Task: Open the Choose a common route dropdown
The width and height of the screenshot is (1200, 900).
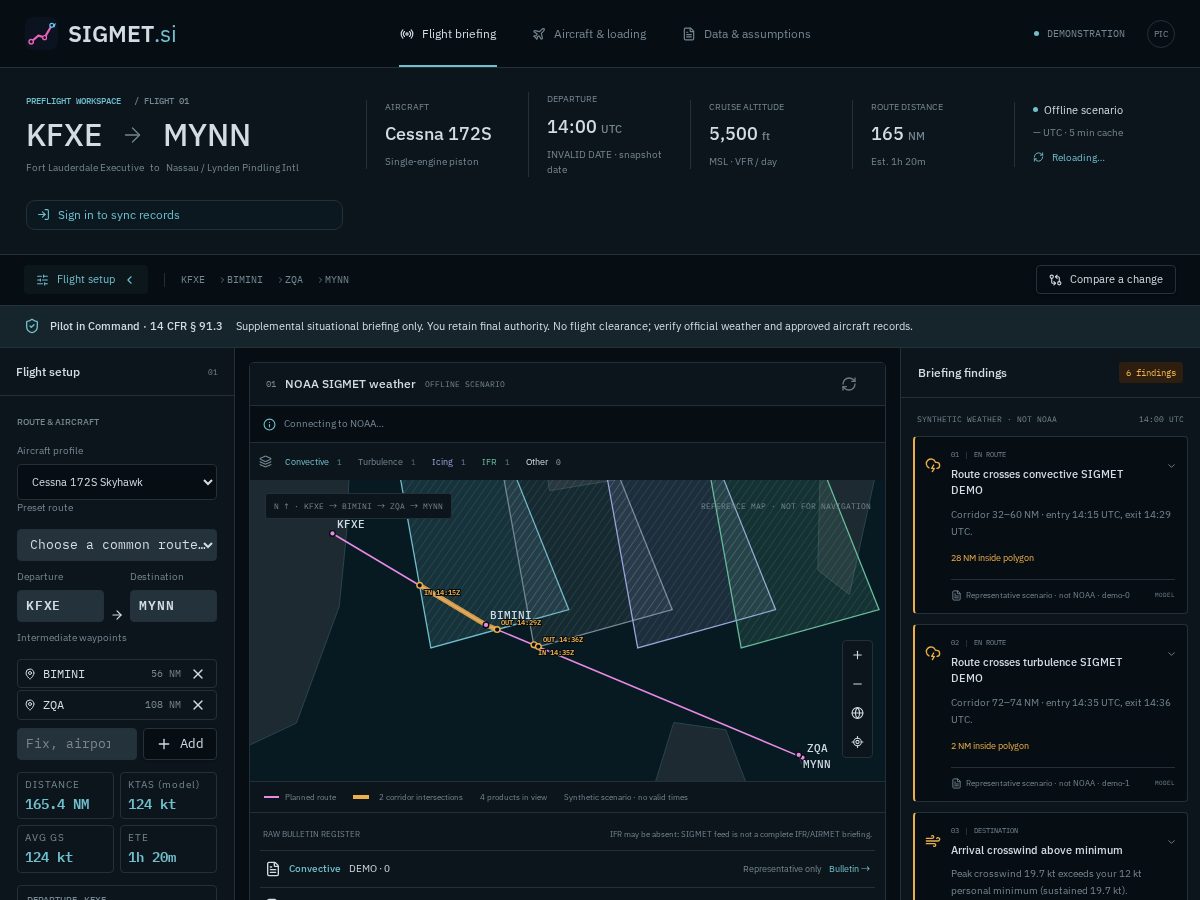Action: 117,545
